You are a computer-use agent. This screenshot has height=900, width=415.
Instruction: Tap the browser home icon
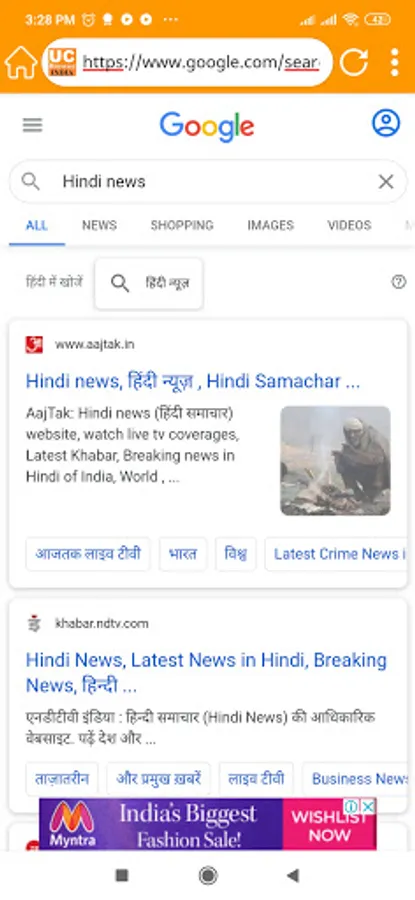click(21, 62)
